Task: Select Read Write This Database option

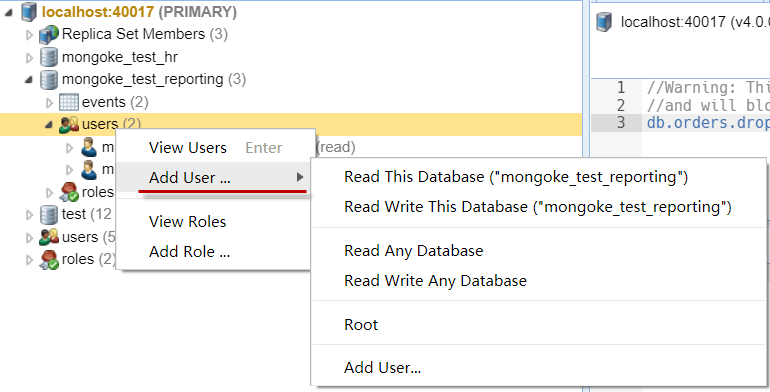Action: click(x=539, y=207)
